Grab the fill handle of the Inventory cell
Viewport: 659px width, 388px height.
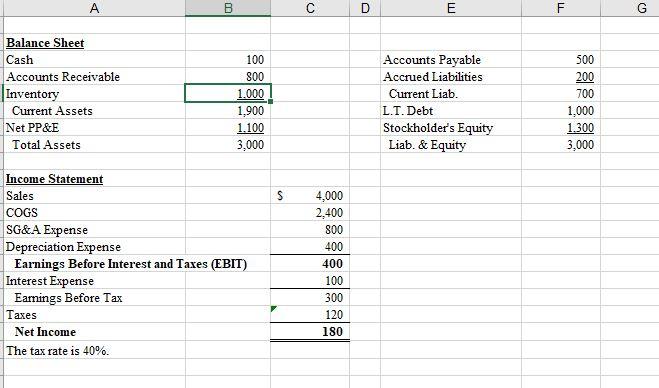[x=270, y=101]
